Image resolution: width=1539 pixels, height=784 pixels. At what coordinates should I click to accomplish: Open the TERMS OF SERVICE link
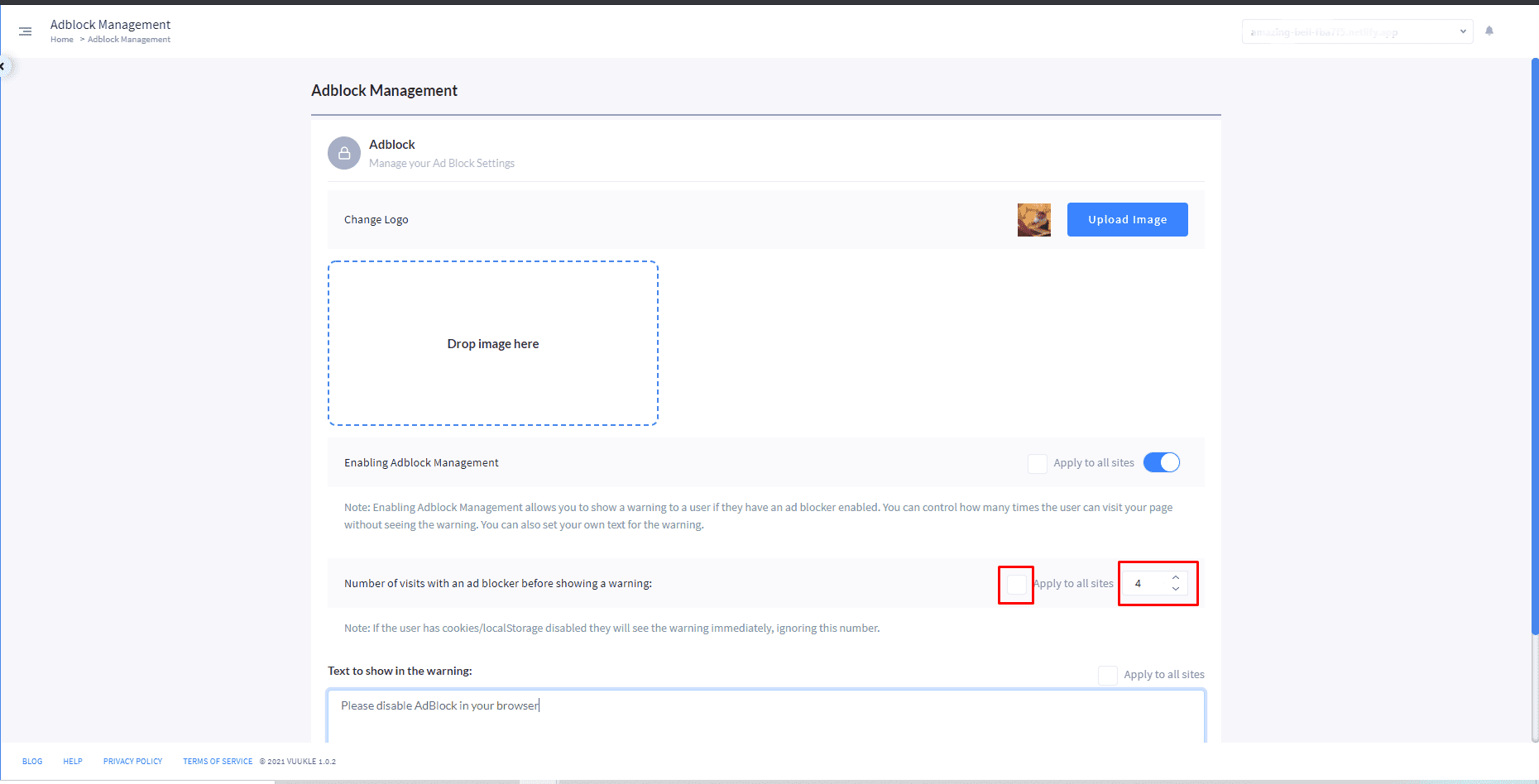pos(218,762)
